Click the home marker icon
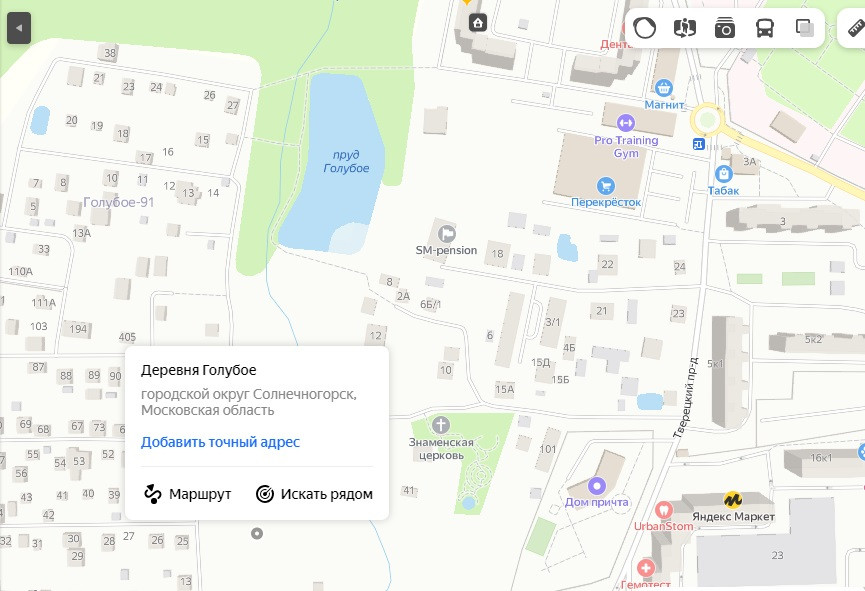Screen dimensions: 865x591 [x=478, y=23]
